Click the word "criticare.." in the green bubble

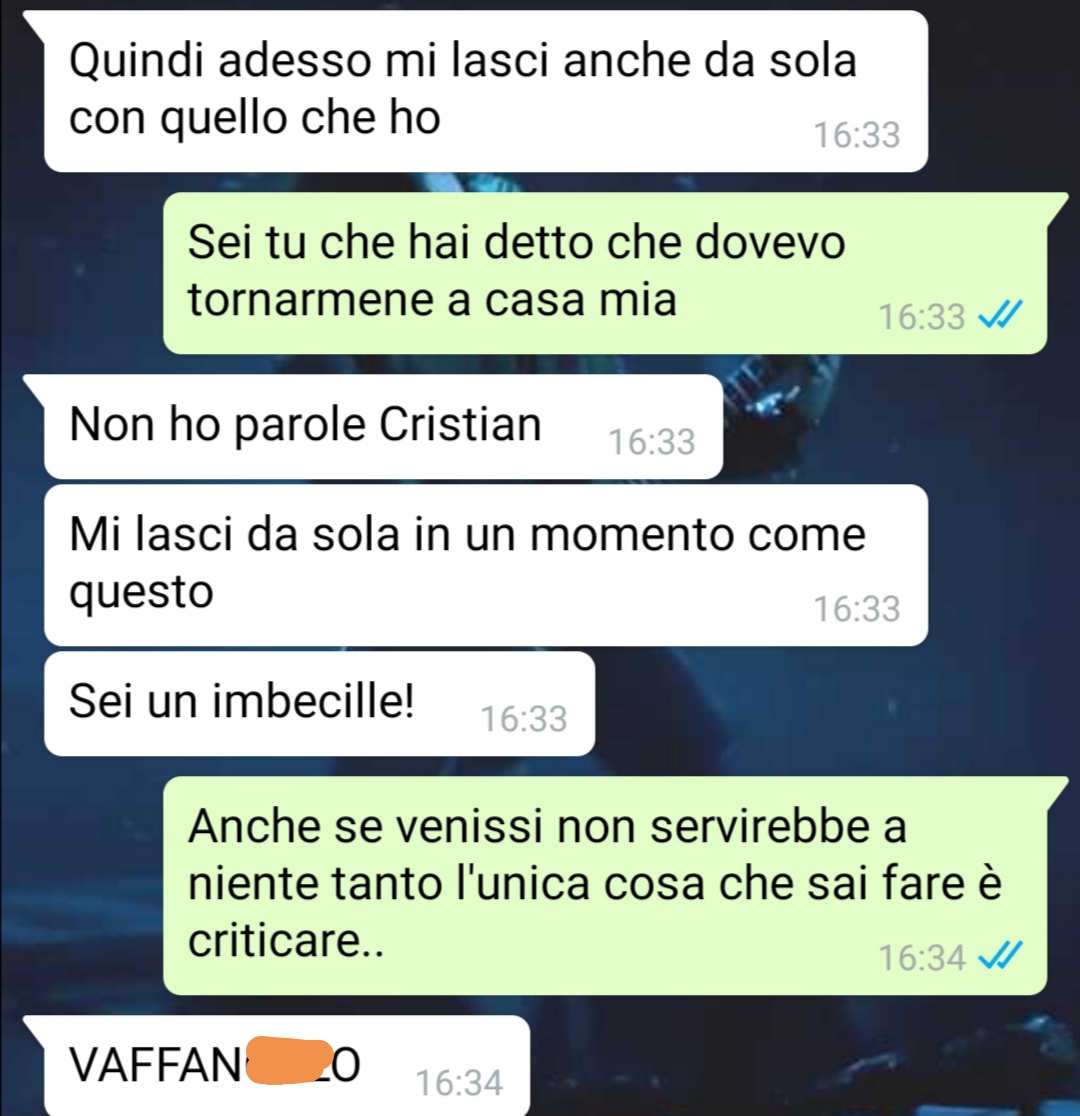coord(286,940)
